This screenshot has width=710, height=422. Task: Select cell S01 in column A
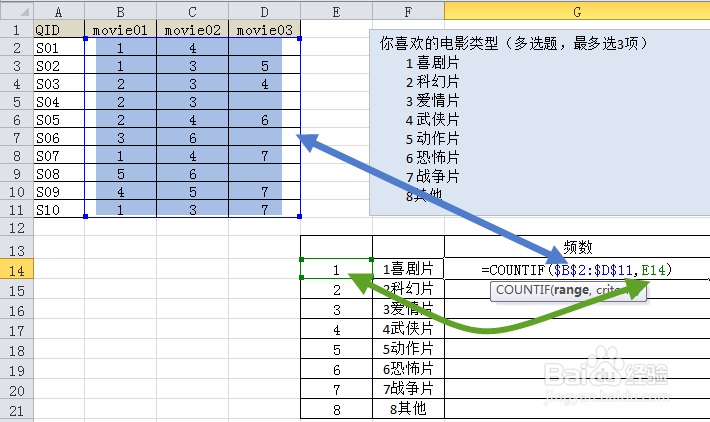[x=59, y=48]
